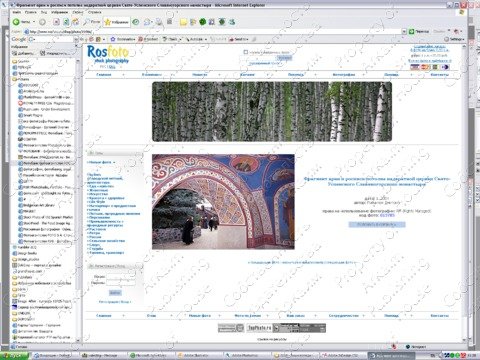
Task: Click the site search submit button
Action: (x=284, y=58)
